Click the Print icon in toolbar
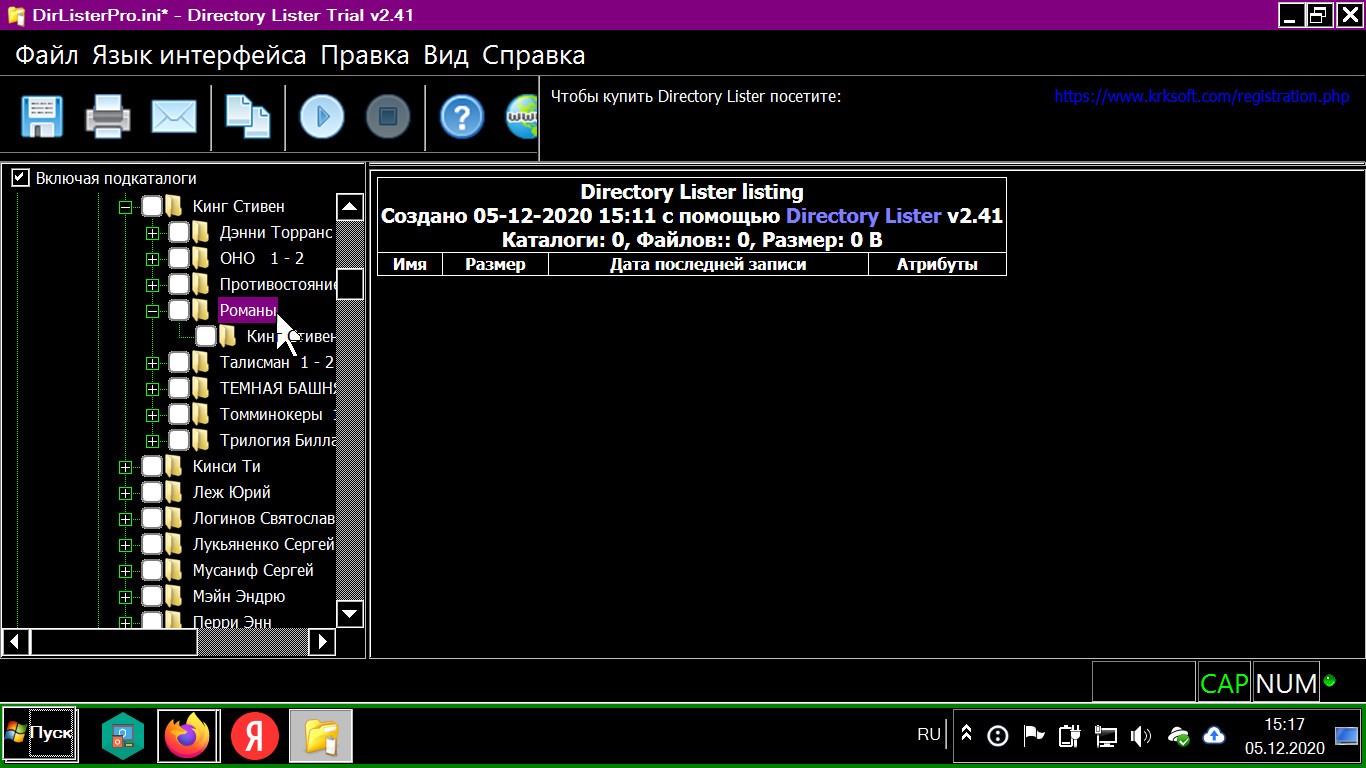The height and width of the screenshot is (768, 1366). (x=108, y=117)
